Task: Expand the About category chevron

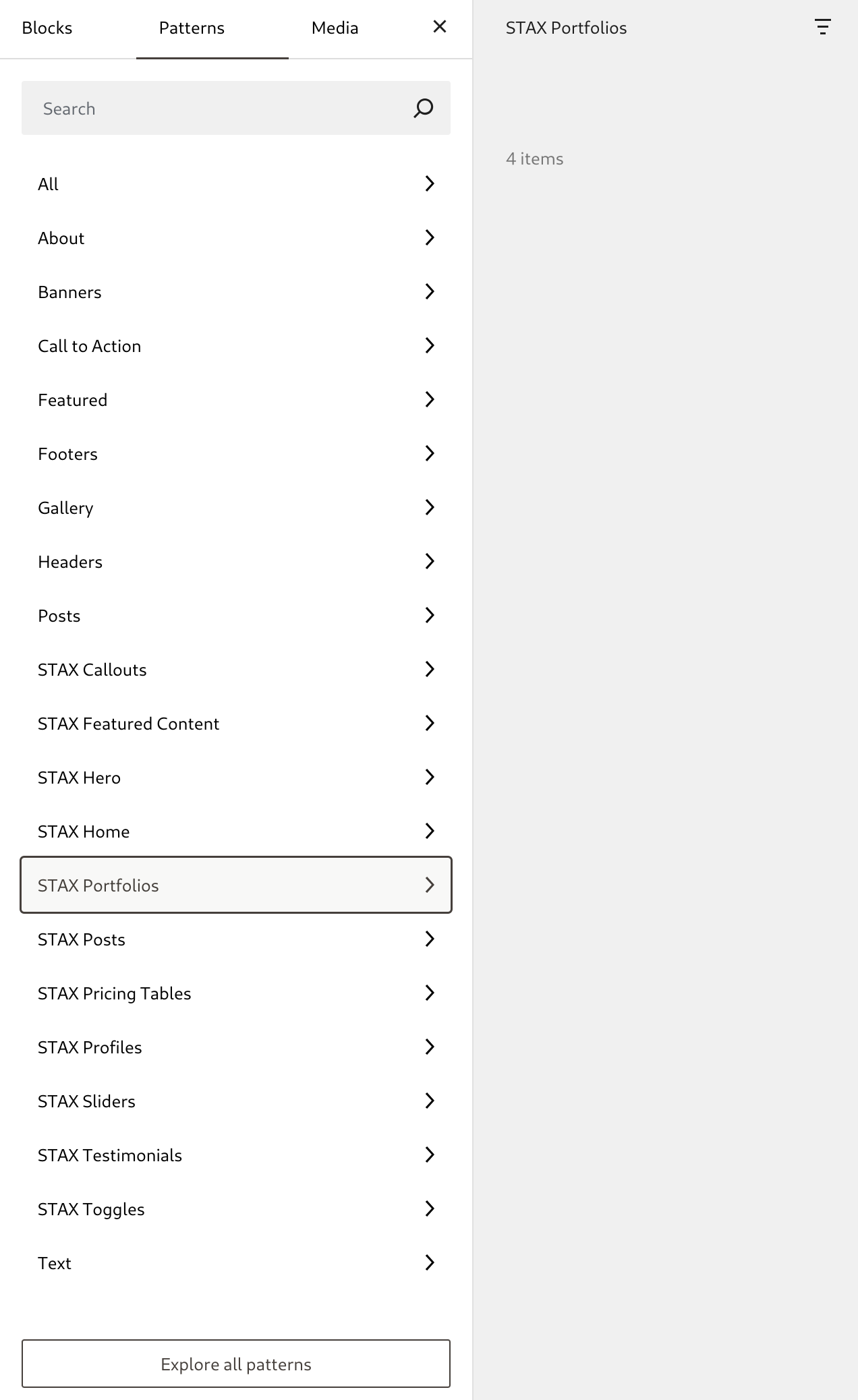Action: (430, 237)
